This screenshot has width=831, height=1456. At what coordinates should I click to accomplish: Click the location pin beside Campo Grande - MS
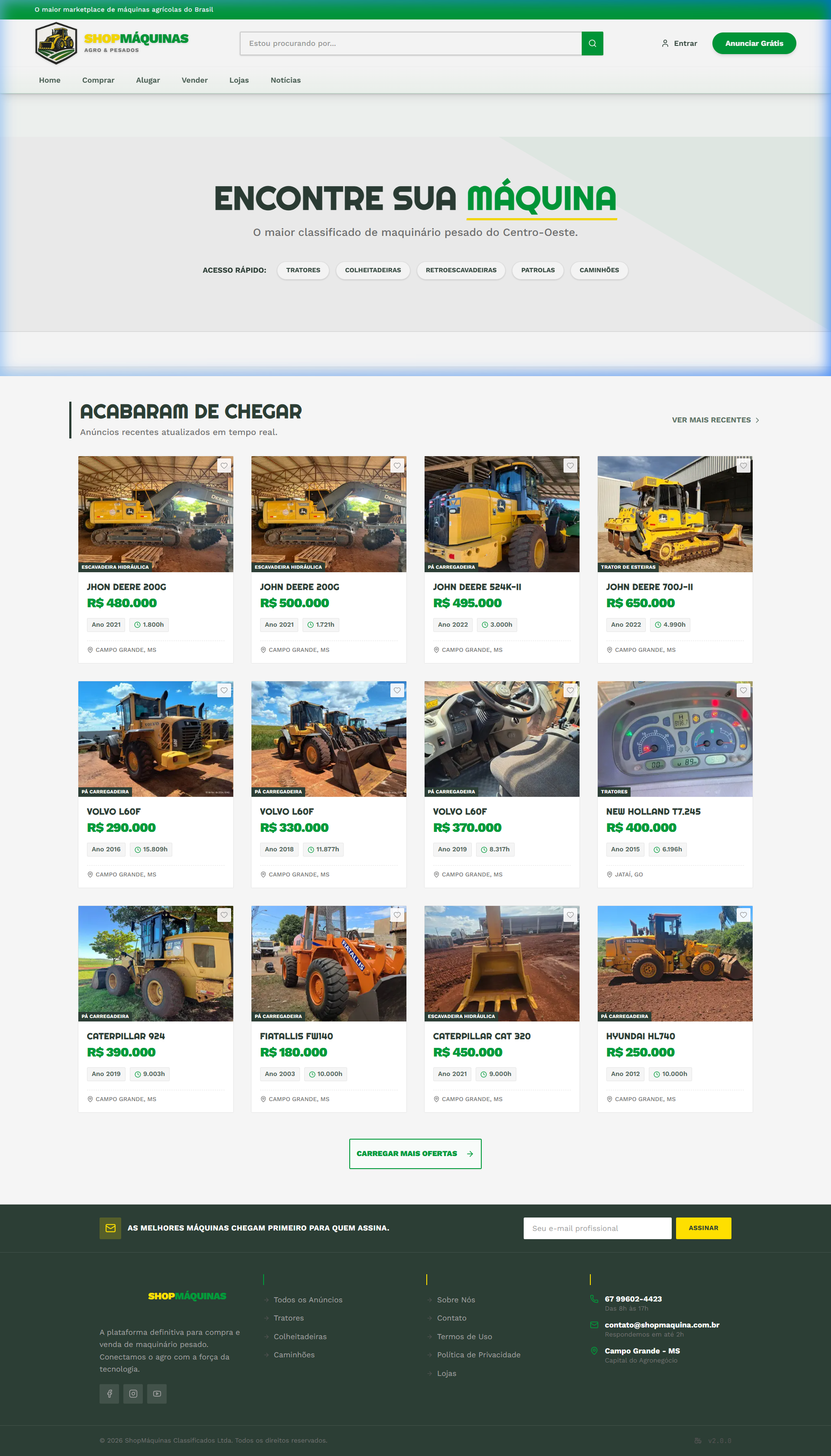click(x=594, y=1351)
